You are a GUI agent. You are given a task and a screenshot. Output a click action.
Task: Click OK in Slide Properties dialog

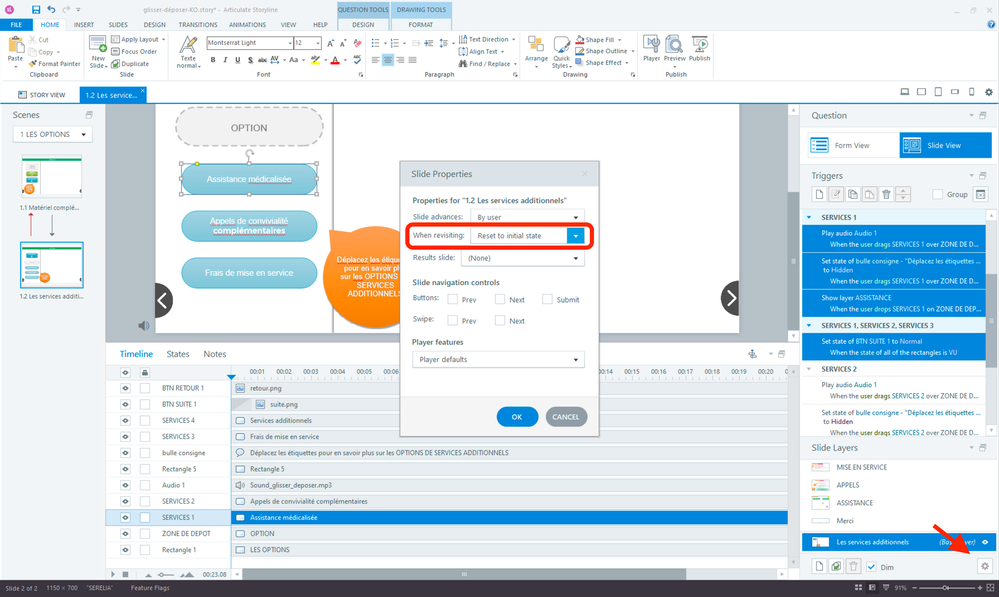pyautogui.click(x=517, y=416)
